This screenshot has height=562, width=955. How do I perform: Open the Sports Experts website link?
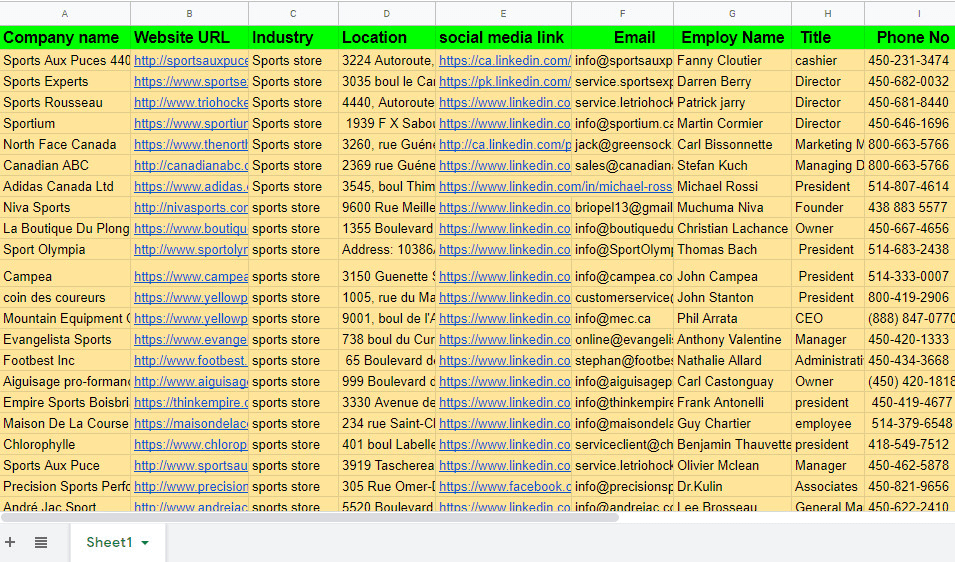pyautogui.click(x=191, y=82)
